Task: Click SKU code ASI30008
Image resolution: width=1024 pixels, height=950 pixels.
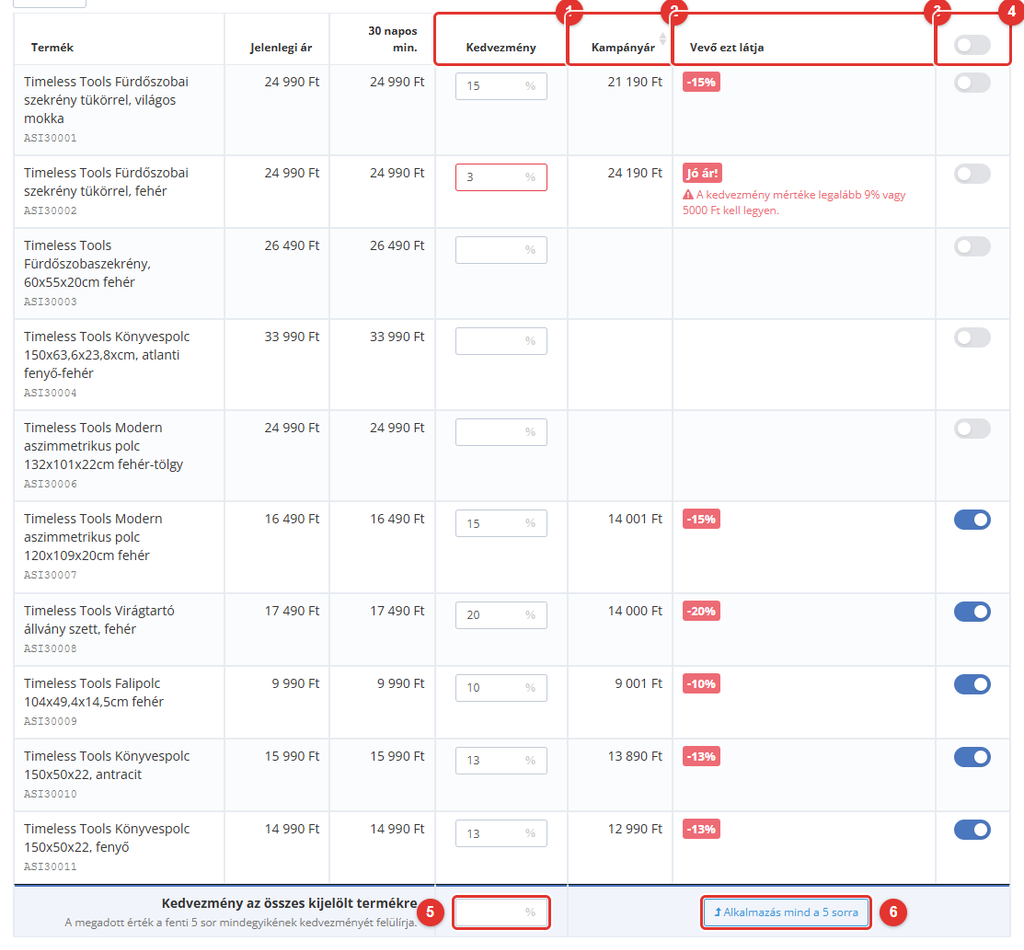Action: point(50,648)
